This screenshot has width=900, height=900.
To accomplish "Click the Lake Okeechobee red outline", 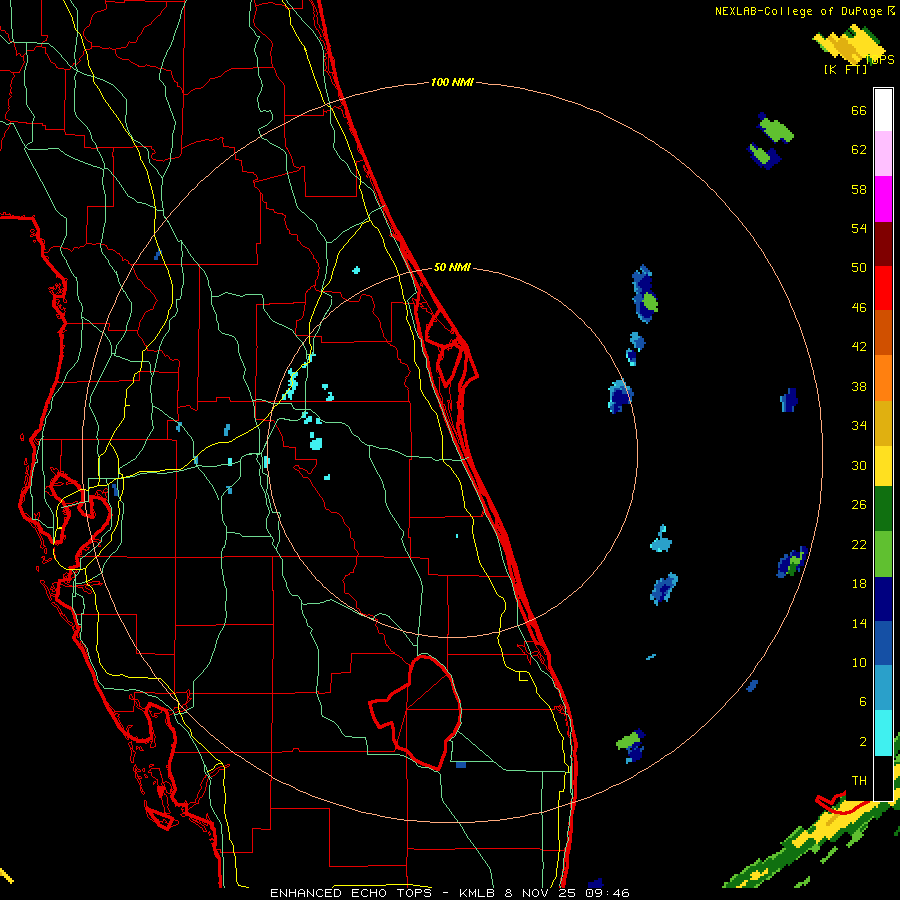I will 416,712.
